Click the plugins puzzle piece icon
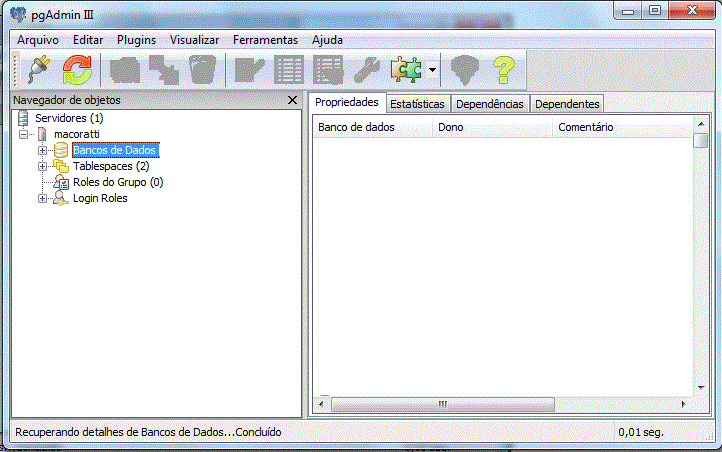 [406, 70]
